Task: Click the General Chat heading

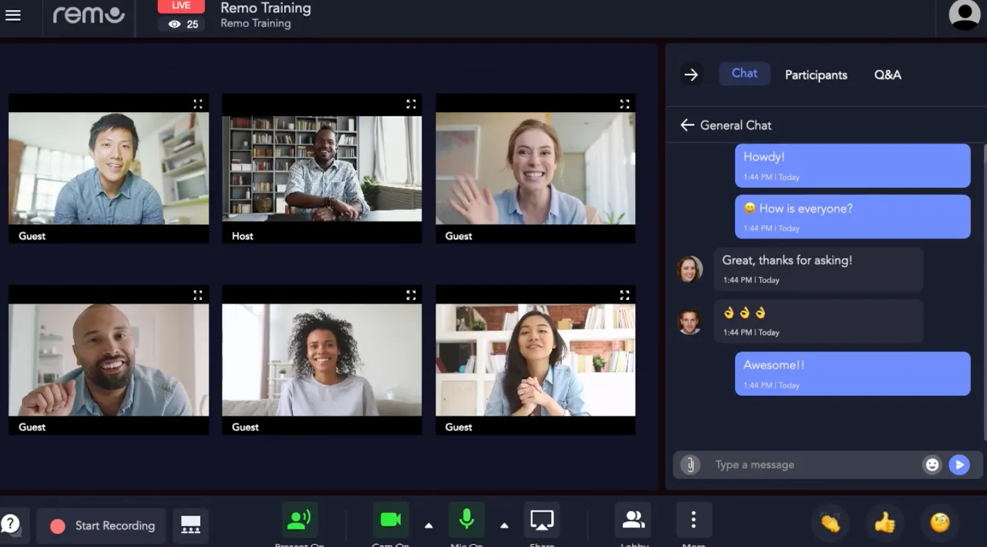Action: click(735, 125)
